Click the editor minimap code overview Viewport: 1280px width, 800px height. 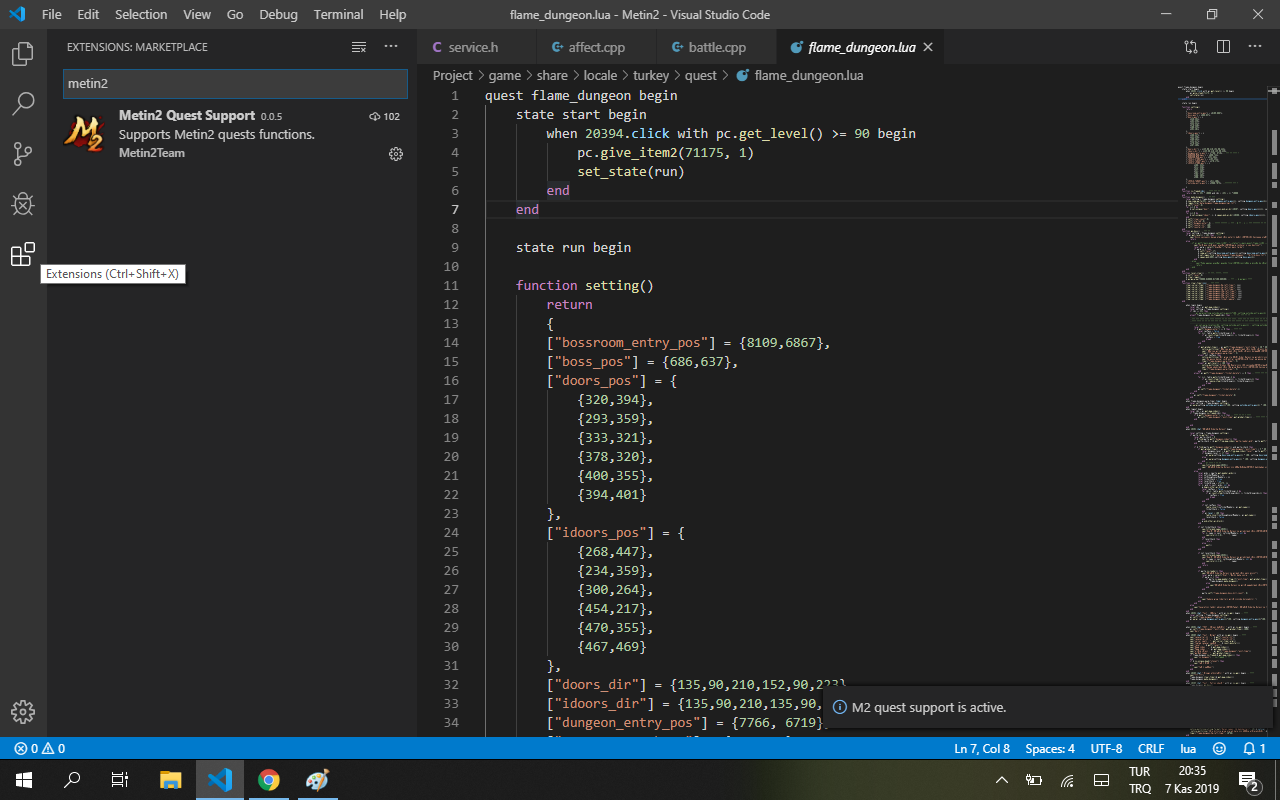tap(1220, 410)
